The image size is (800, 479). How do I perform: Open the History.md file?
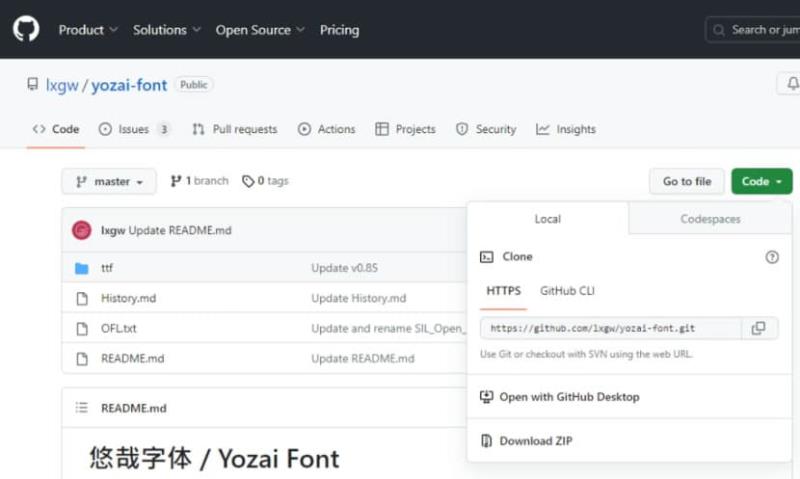129,298
